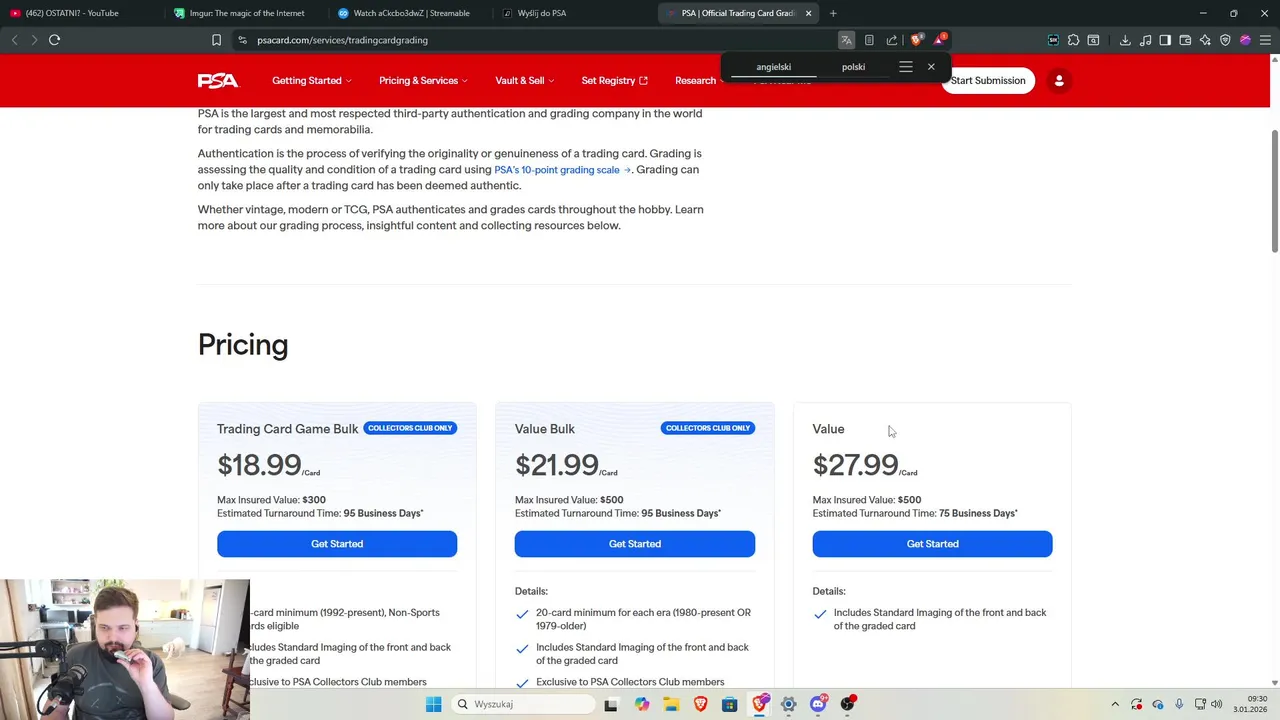The image size is (1280, 720).
Task: Open Brave Shields lion icon
Action: pos(916,40)
